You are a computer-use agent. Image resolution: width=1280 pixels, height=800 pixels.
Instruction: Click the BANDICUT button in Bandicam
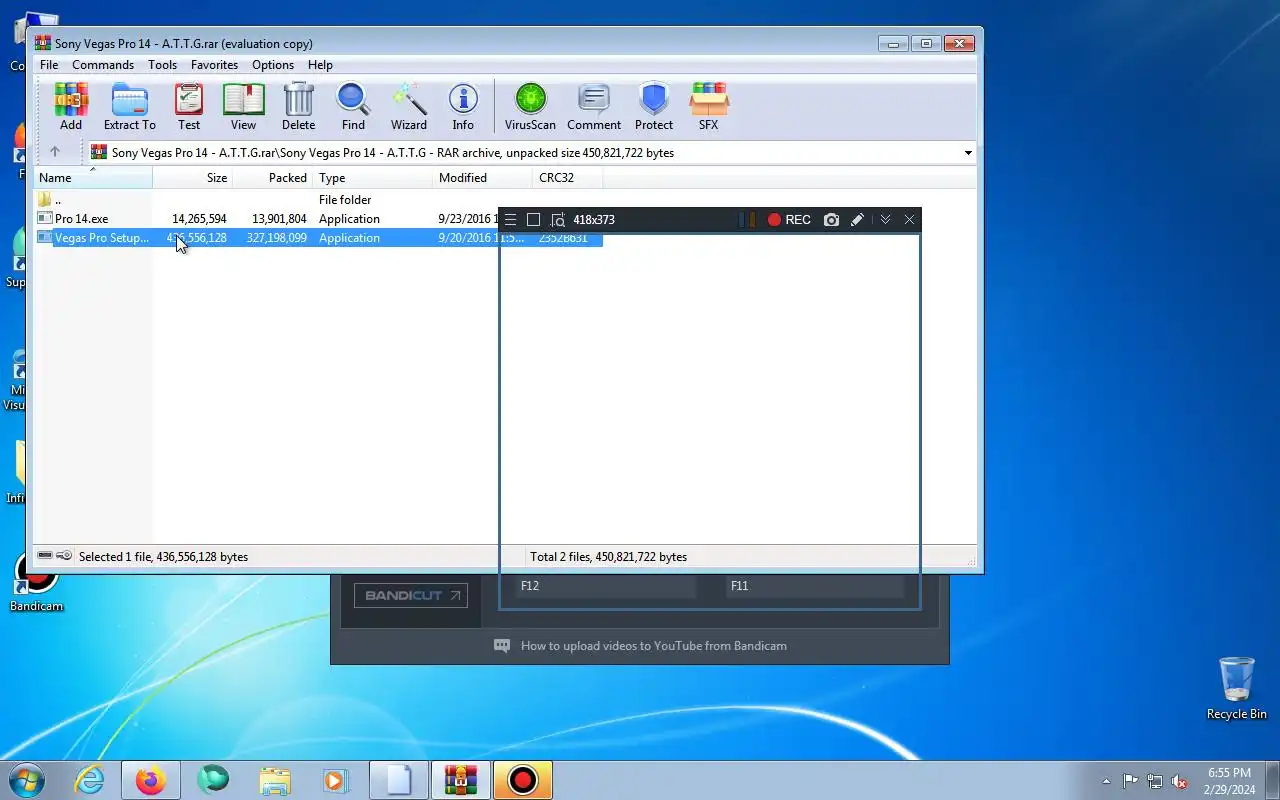411,596
